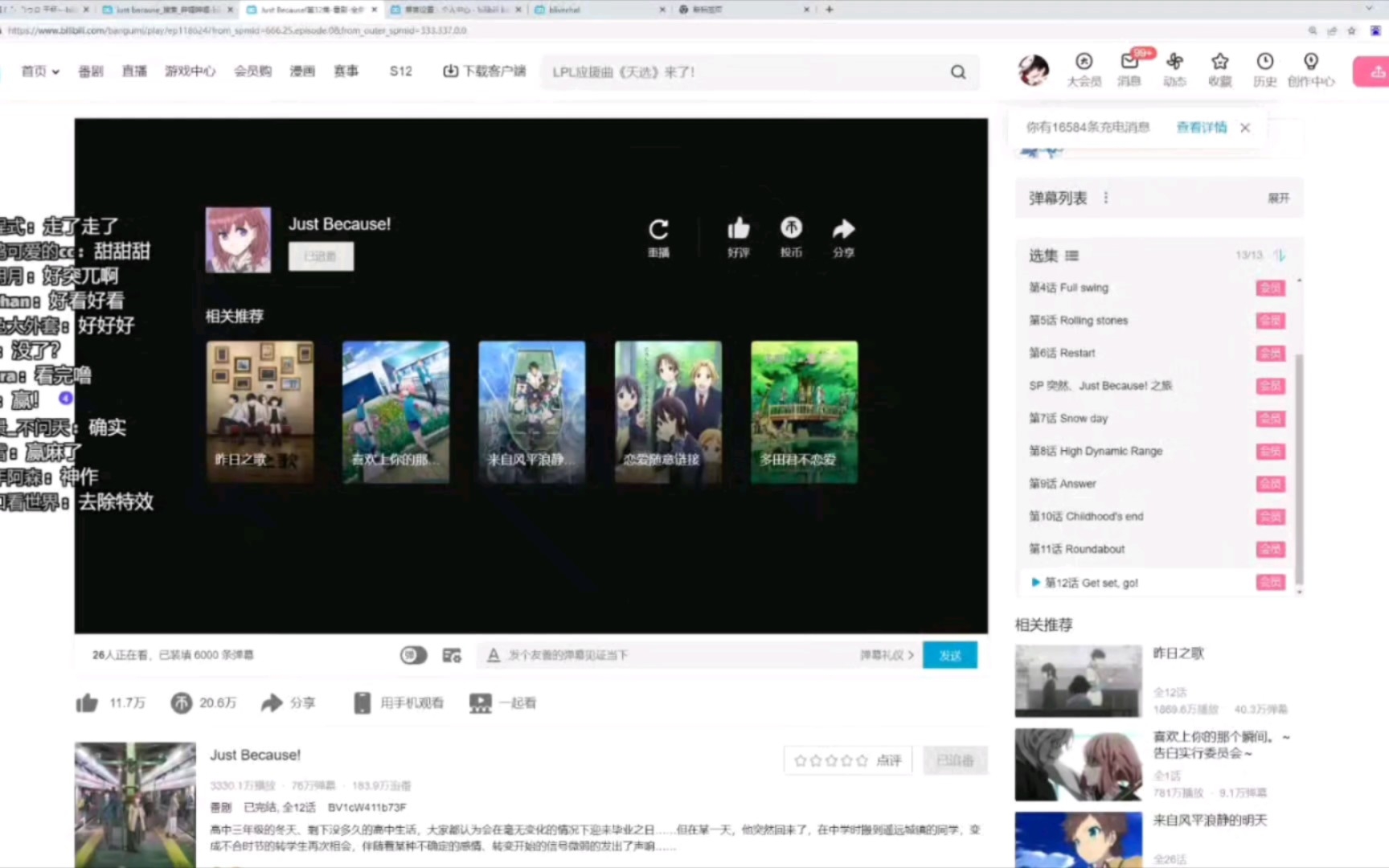Click the 点评 star rating button
The image size is (1389, 868).
click(848, 760)
